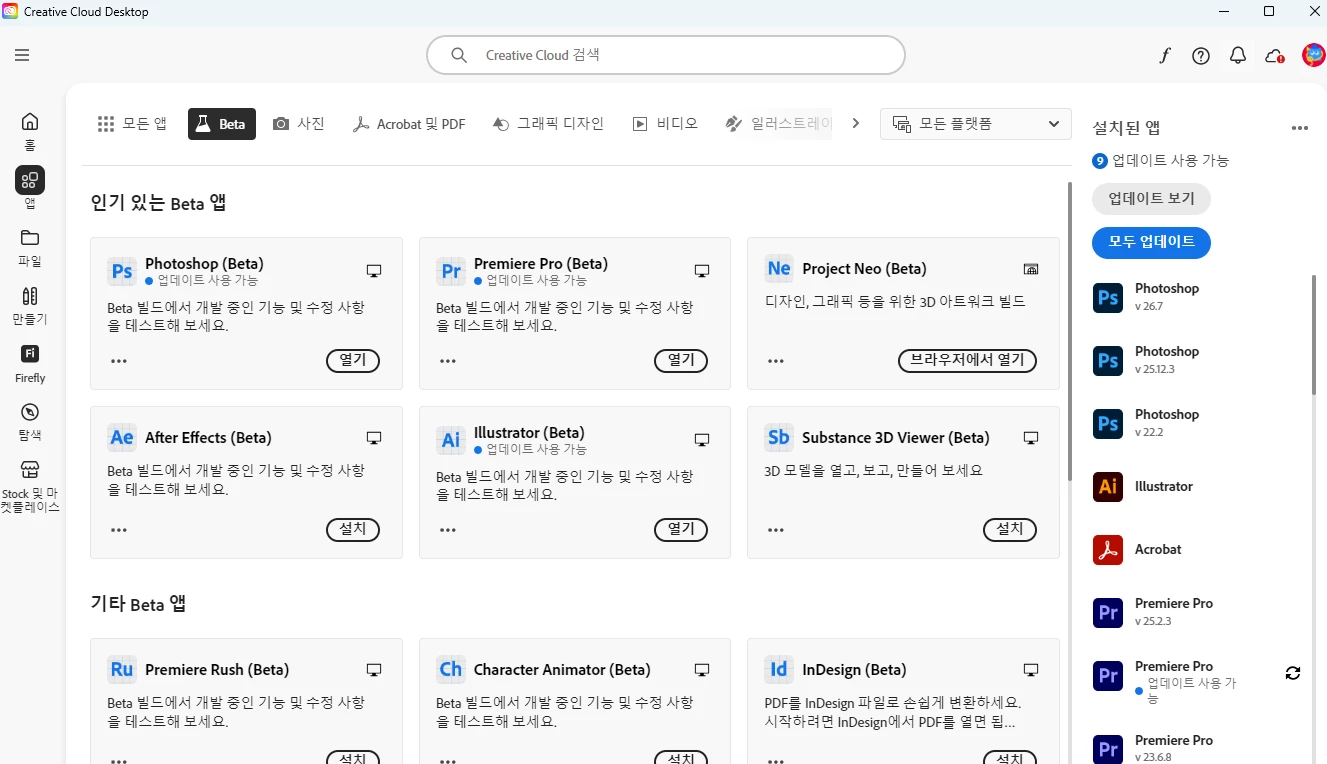1327x764 pixels.
Task: Click the Substance 3D Viewer icon
Action: click(x=779, y=437)
